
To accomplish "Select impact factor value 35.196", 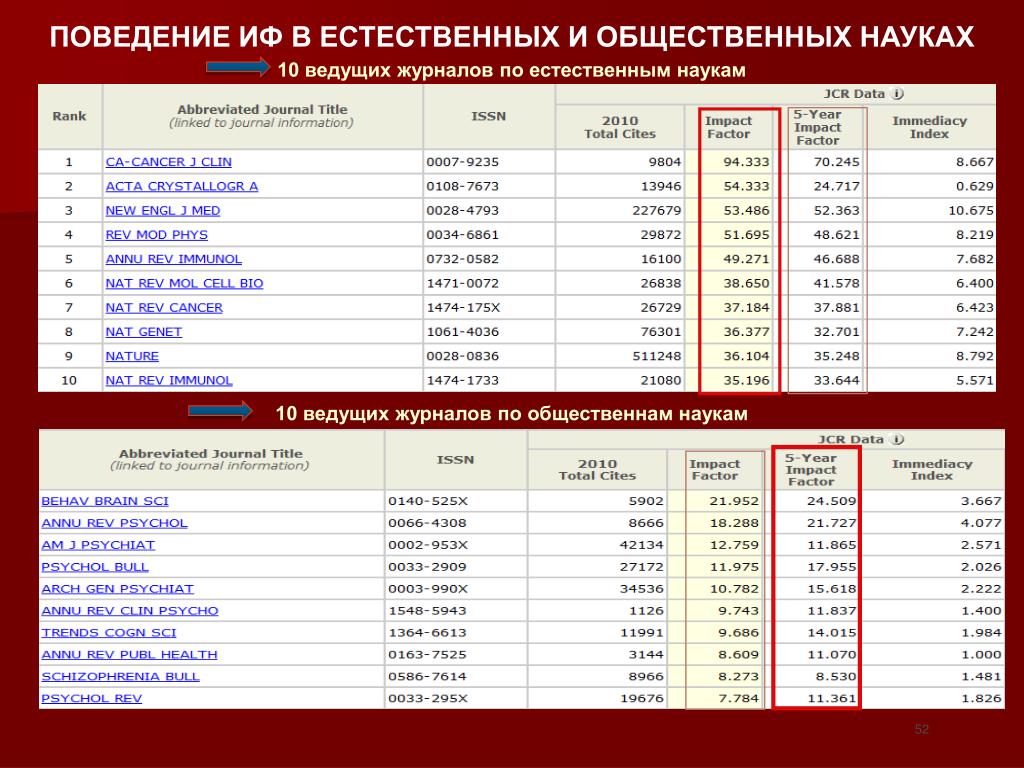I will (x=746, y=380).
